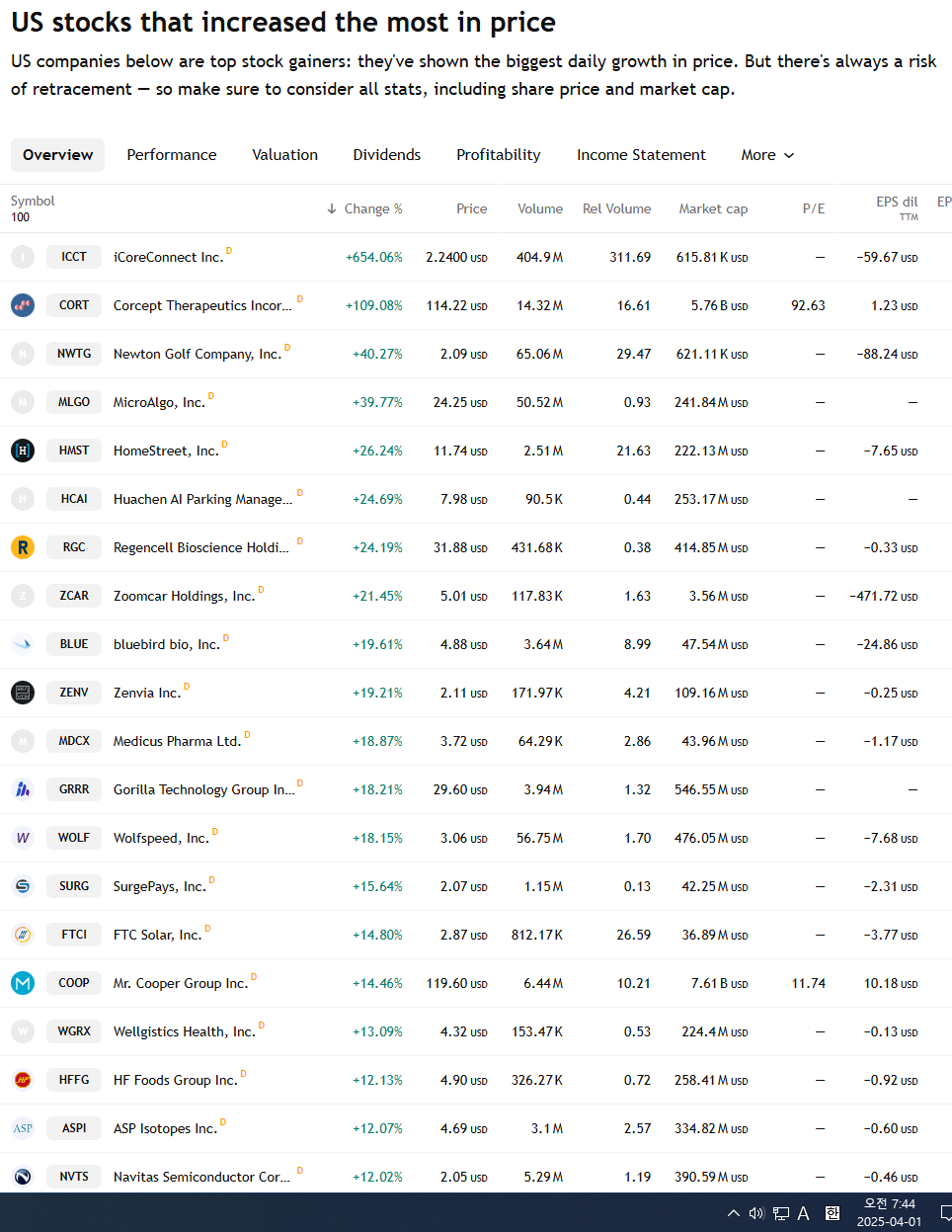Open MicroAlgo, Inc. company link

pyautogui.click(x=159, y=402)
